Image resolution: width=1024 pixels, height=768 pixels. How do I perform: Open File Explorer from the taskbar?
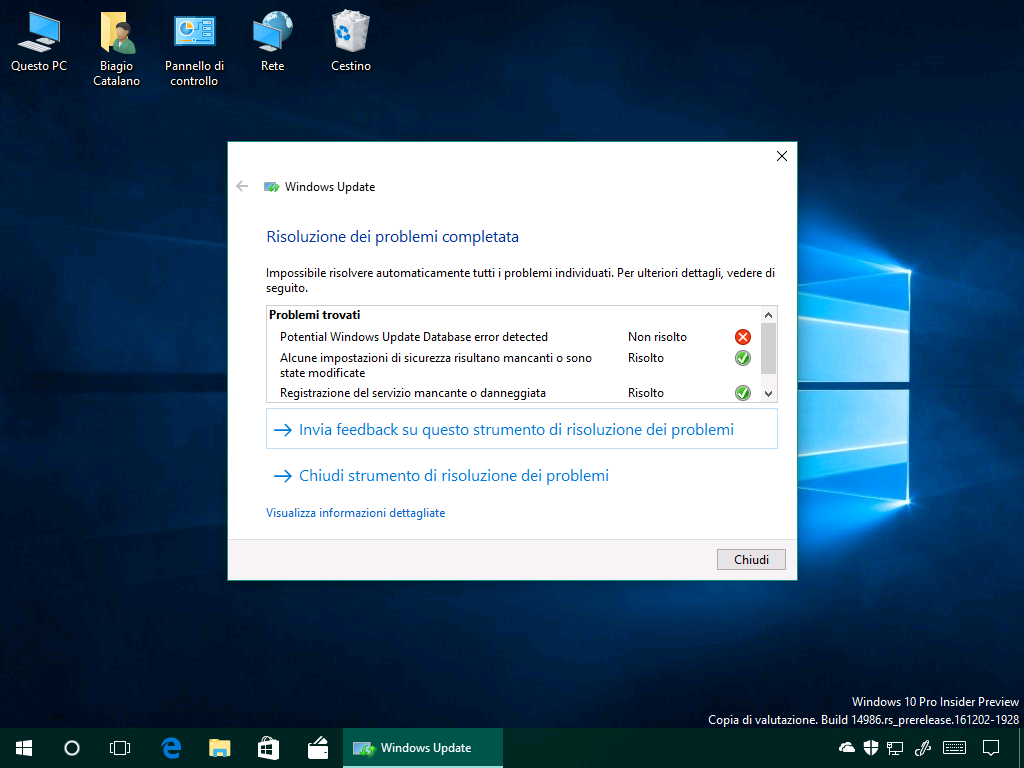coord(219,748)
